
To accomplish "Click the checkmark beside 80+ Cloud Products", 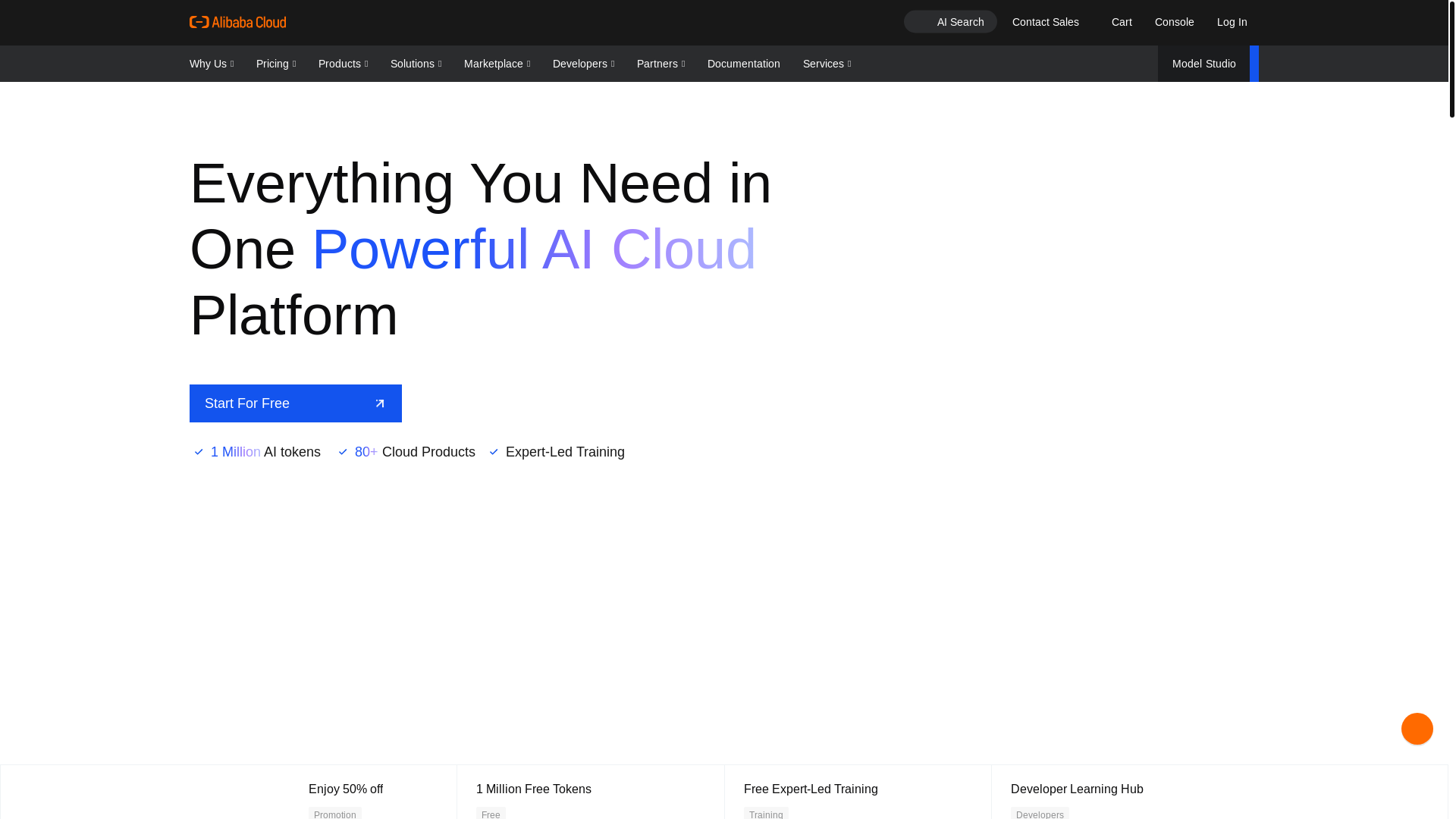I will [x=343, y=452].
